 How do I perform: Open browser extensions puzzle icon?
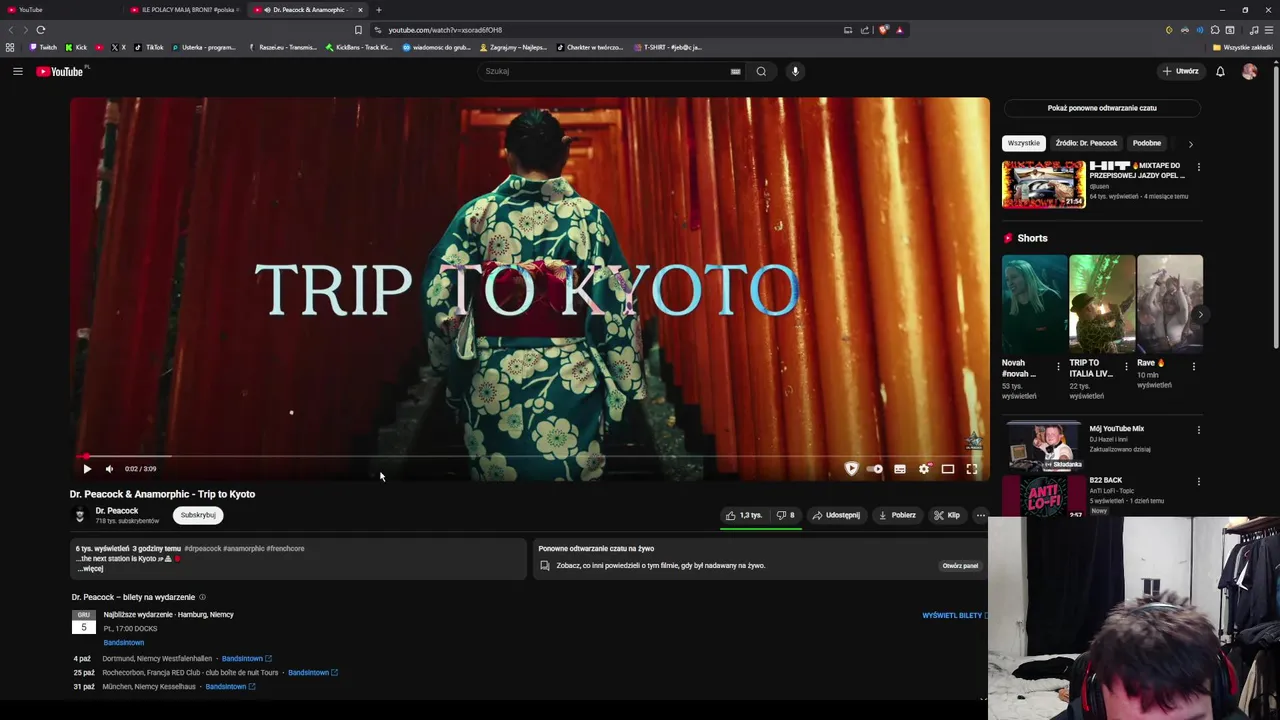(1214, 30)
